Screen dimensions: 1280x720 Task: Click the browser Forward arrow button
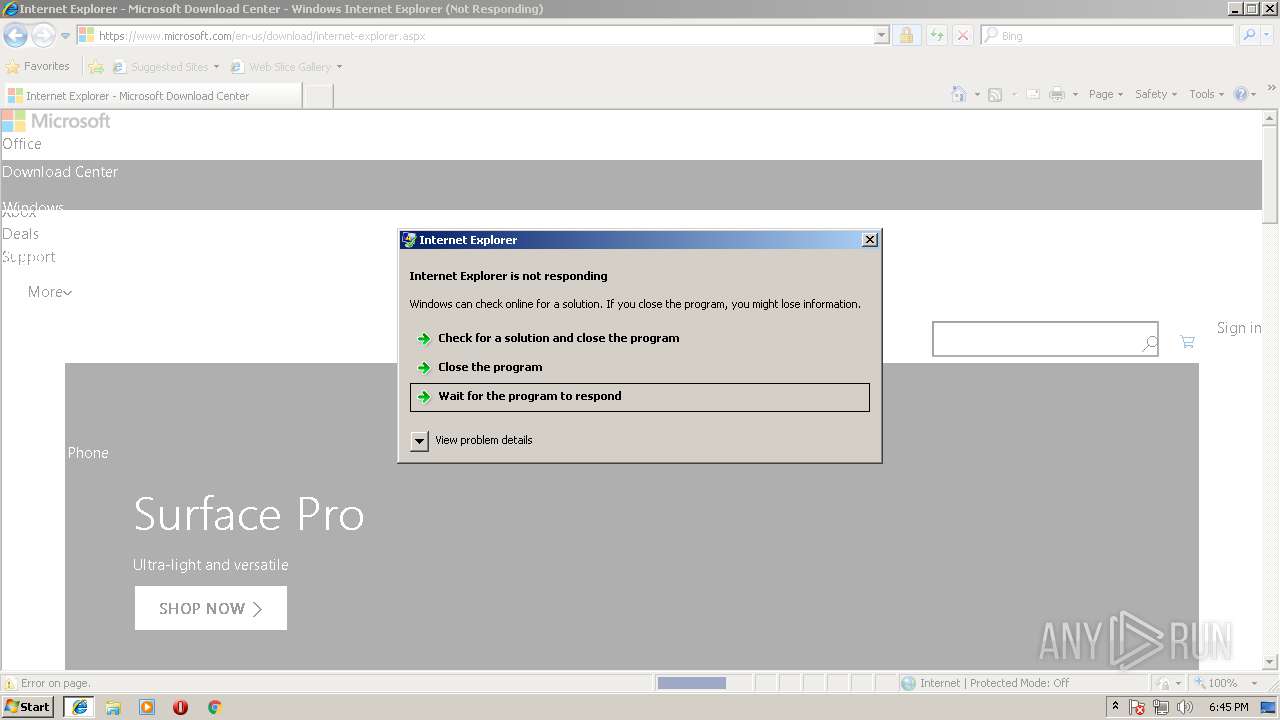[x=43, y=36]
